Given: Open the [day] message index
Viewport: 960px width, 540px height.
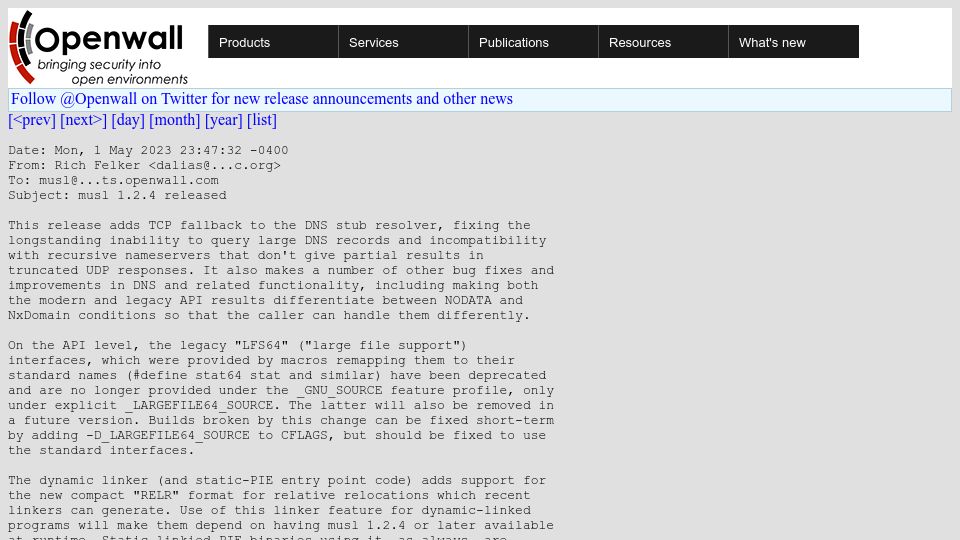Looking at the screenshot, I should 128,120.
